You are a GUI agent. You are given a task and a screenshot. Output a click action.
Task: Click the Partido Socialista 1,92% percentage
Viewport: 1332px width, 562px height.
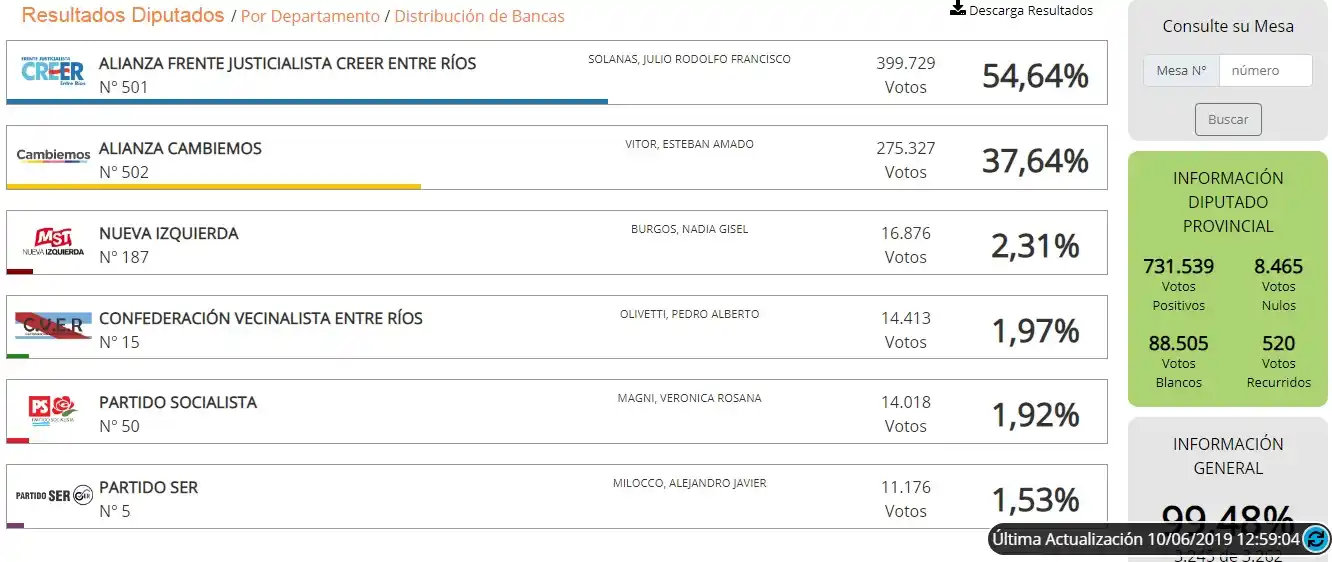[x=1035, y=414]
